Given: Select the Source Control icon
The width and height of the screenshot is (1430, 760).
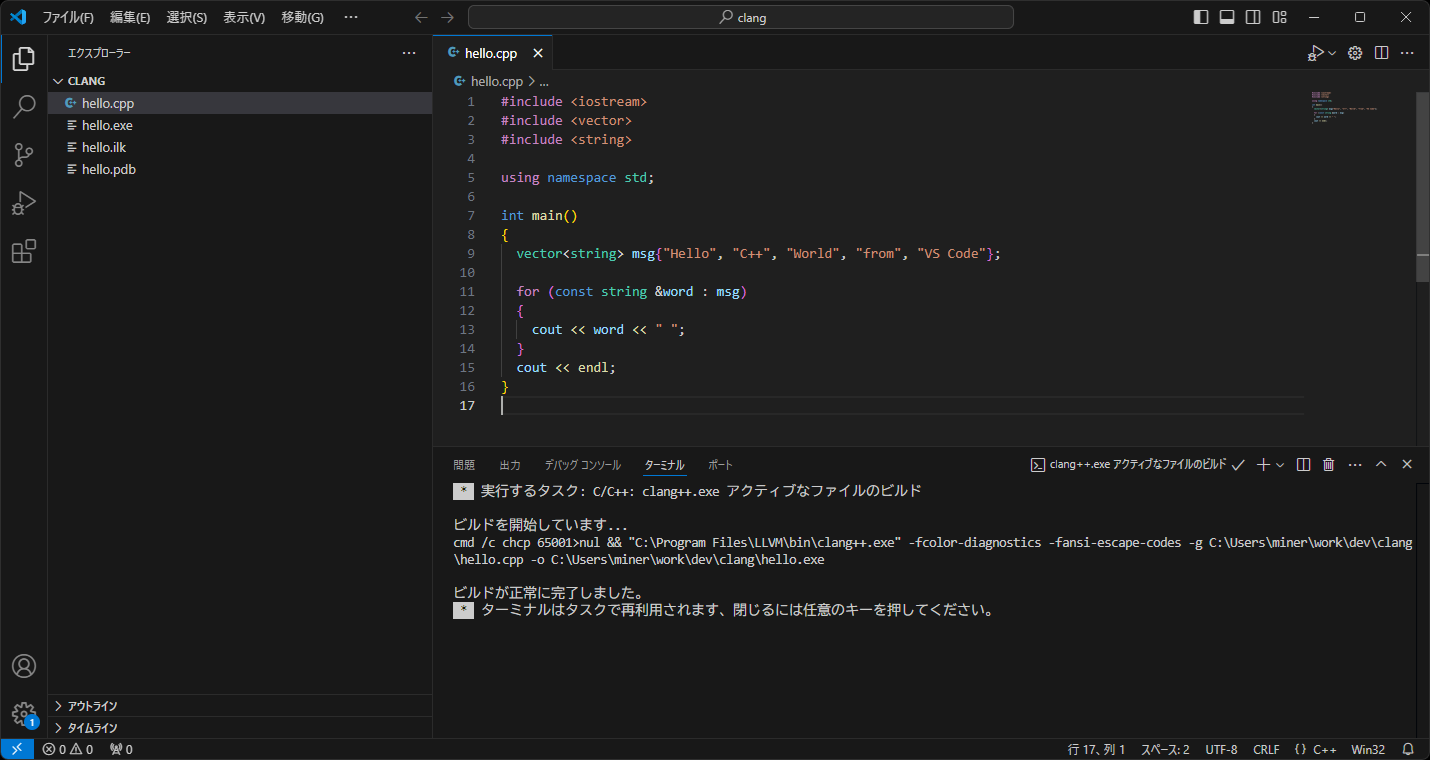Looking at the screenshot, I should point(23,155).
